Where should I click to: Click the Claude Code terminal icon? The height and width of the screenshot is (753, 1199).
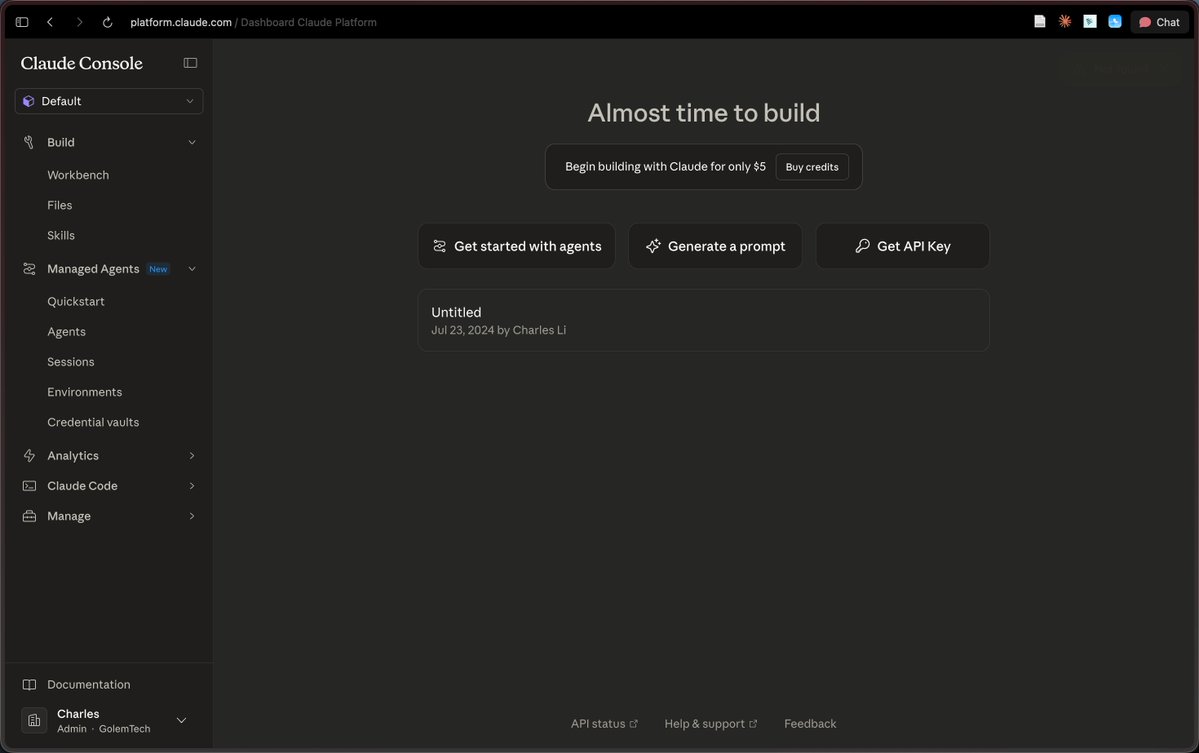(x=29, y=486)
